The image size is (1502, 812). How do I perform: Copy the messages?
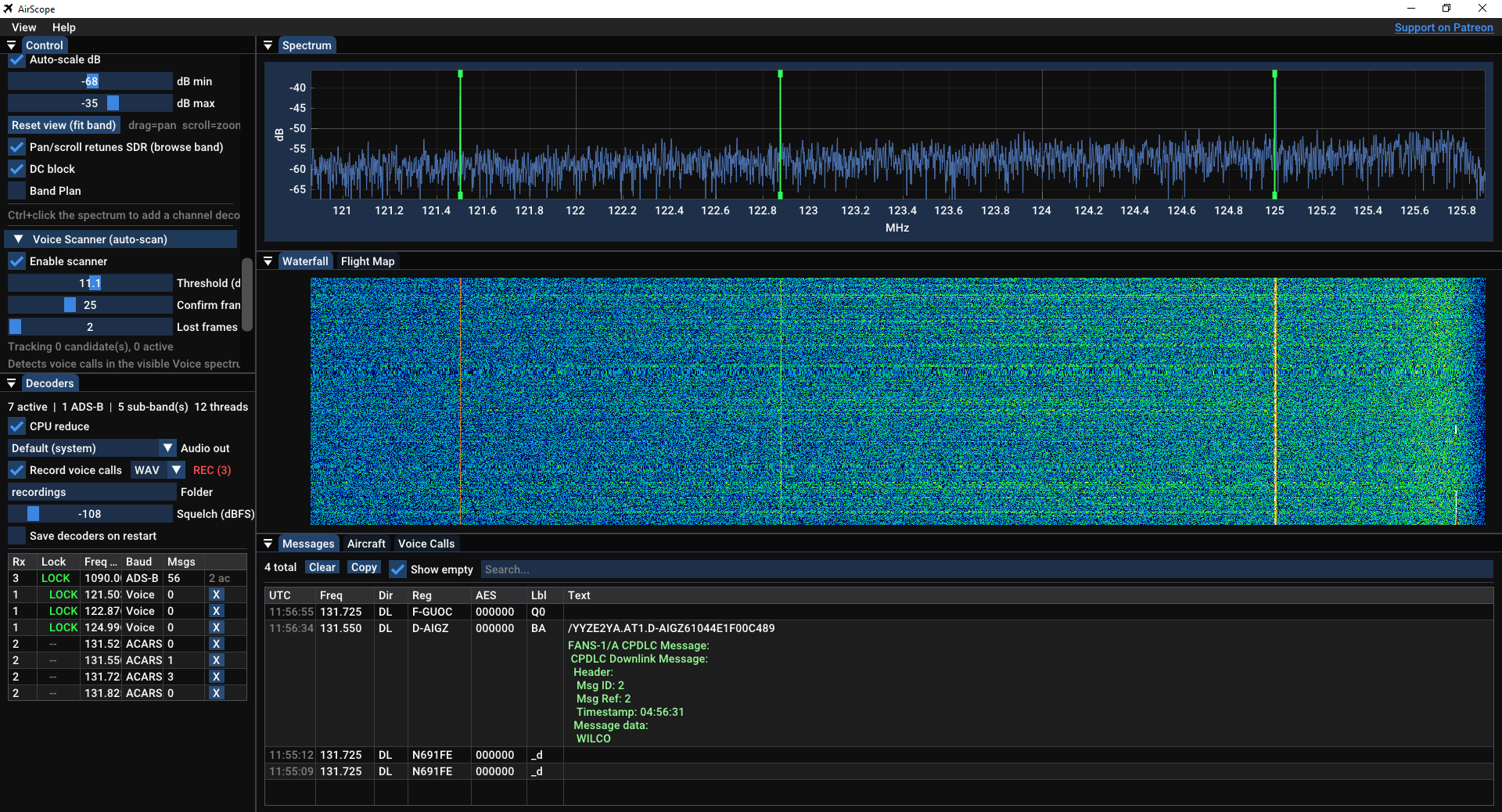(364, 567)
